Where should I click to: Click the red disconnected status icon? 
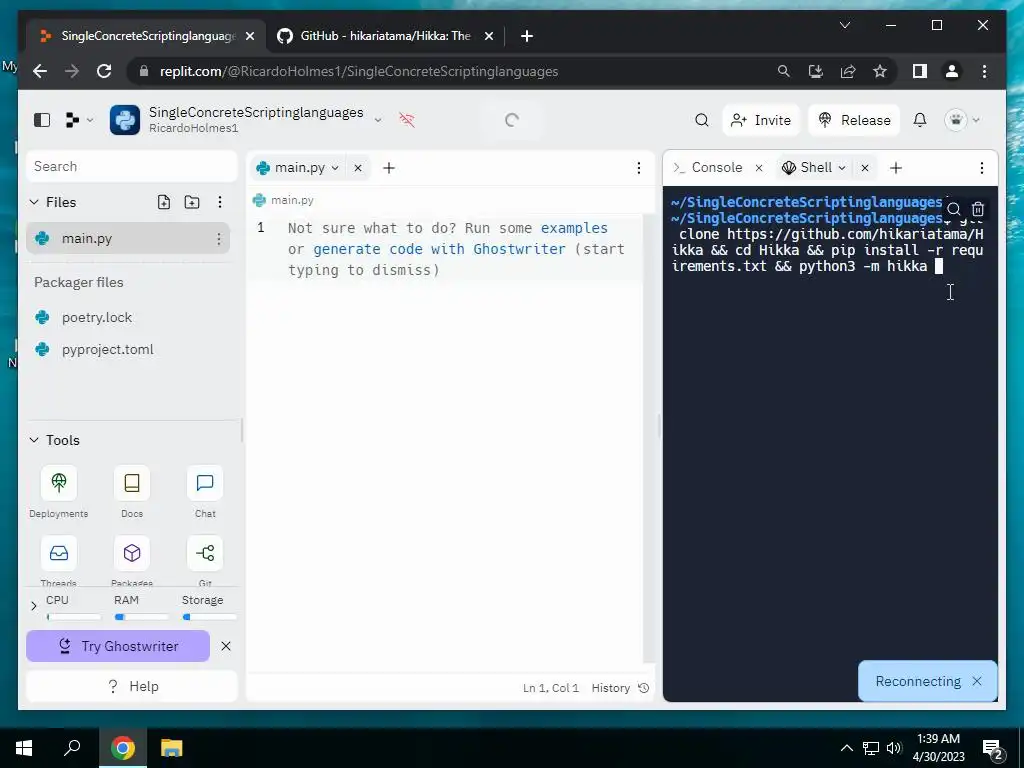point(407,120)
